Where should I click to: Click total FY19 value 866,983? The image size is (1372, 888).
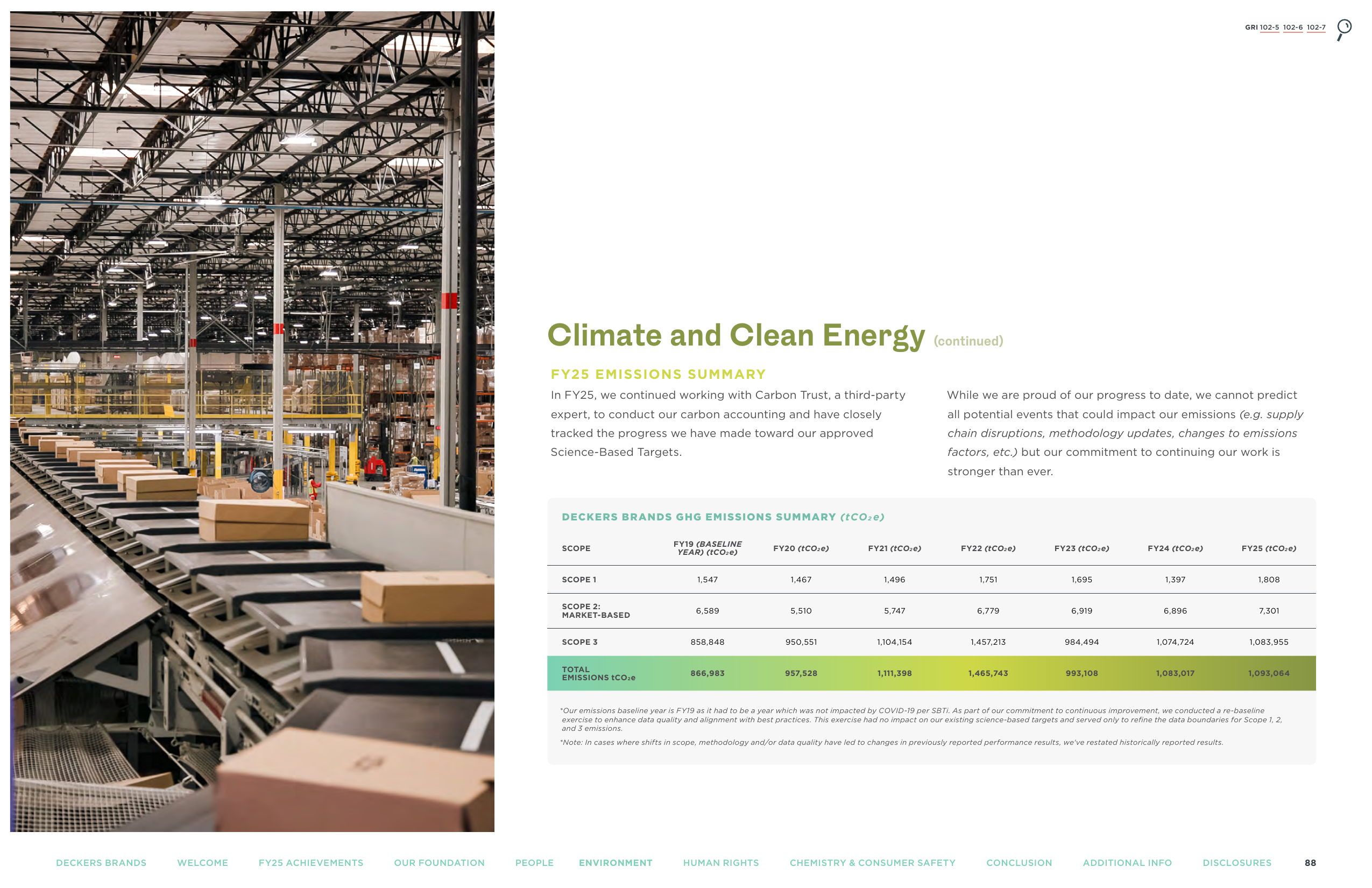(708, 673)
